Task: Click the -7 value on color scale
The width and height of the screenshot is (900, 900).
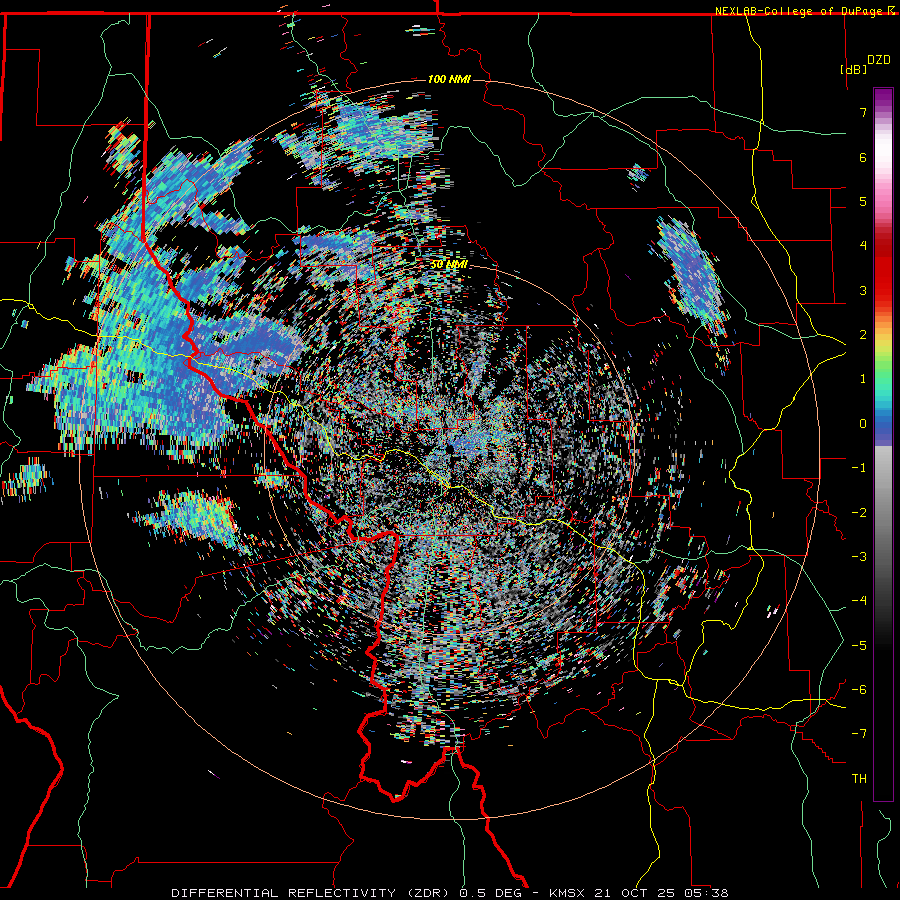Action: click(859, 734)
